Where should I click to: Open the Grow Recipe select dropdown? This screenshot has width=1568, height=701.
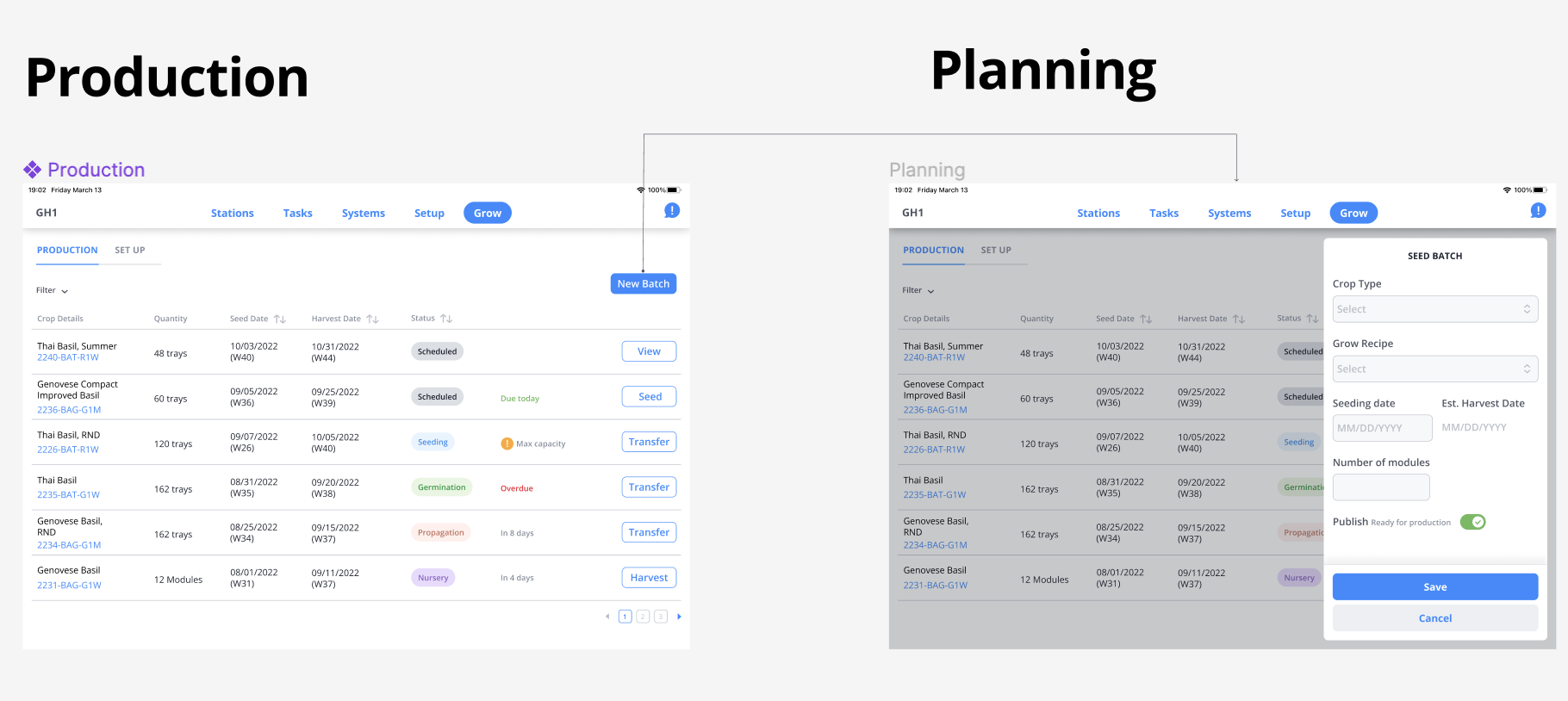[x=1434, y=369]
